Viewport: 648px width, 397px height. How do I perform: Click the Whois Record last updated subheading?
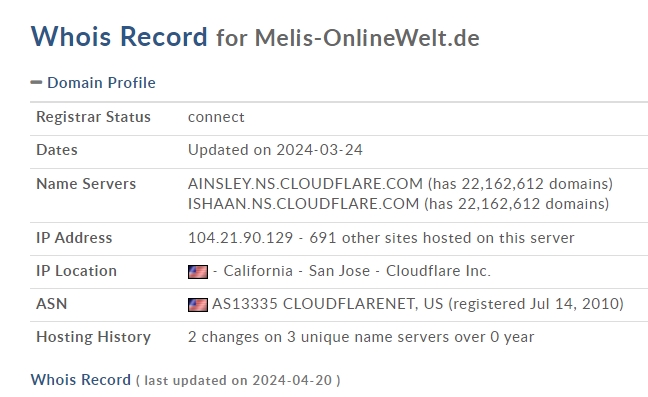pyautogui.click(x=186, y=380)
